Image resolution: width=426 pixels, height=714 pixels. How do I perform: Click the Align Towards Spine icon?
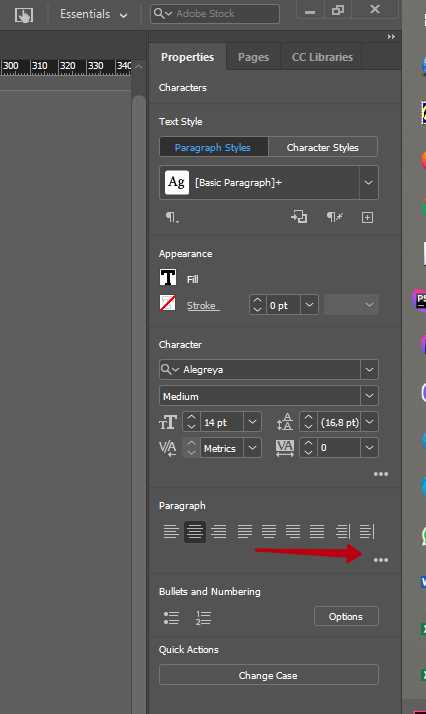(x=342, y=531)
